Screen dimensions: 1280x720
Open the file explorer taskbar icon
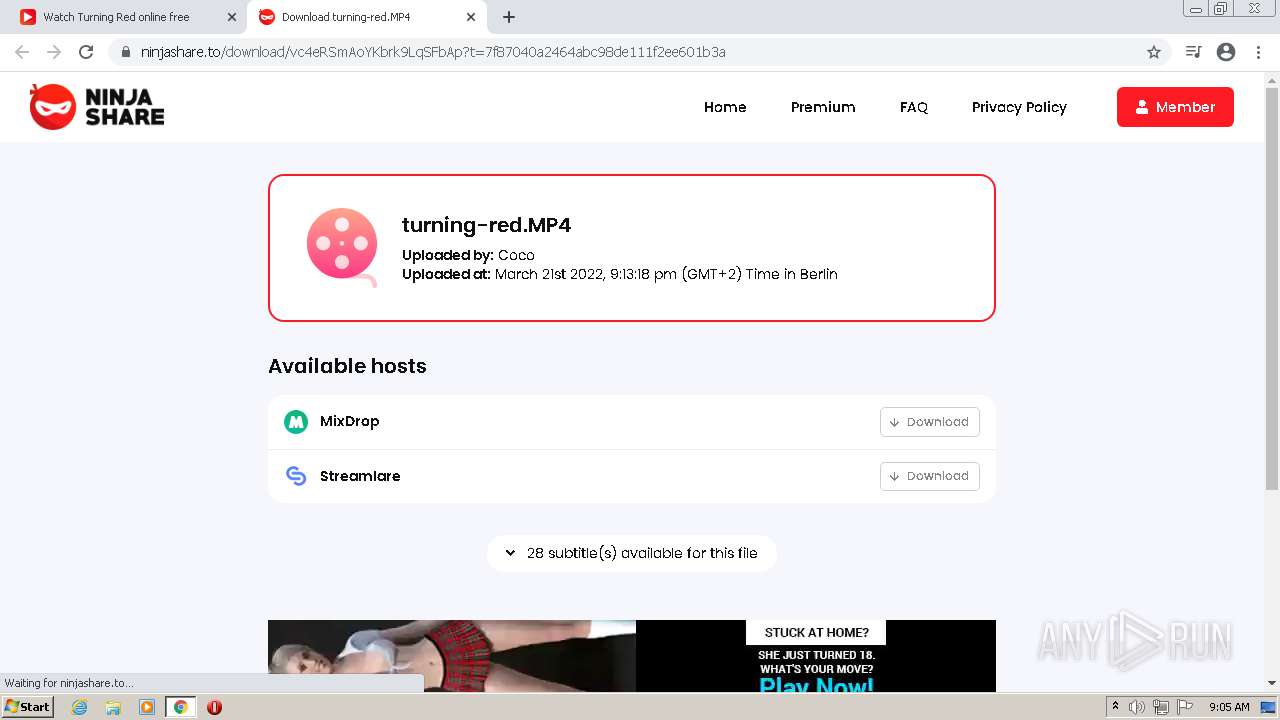113,707
